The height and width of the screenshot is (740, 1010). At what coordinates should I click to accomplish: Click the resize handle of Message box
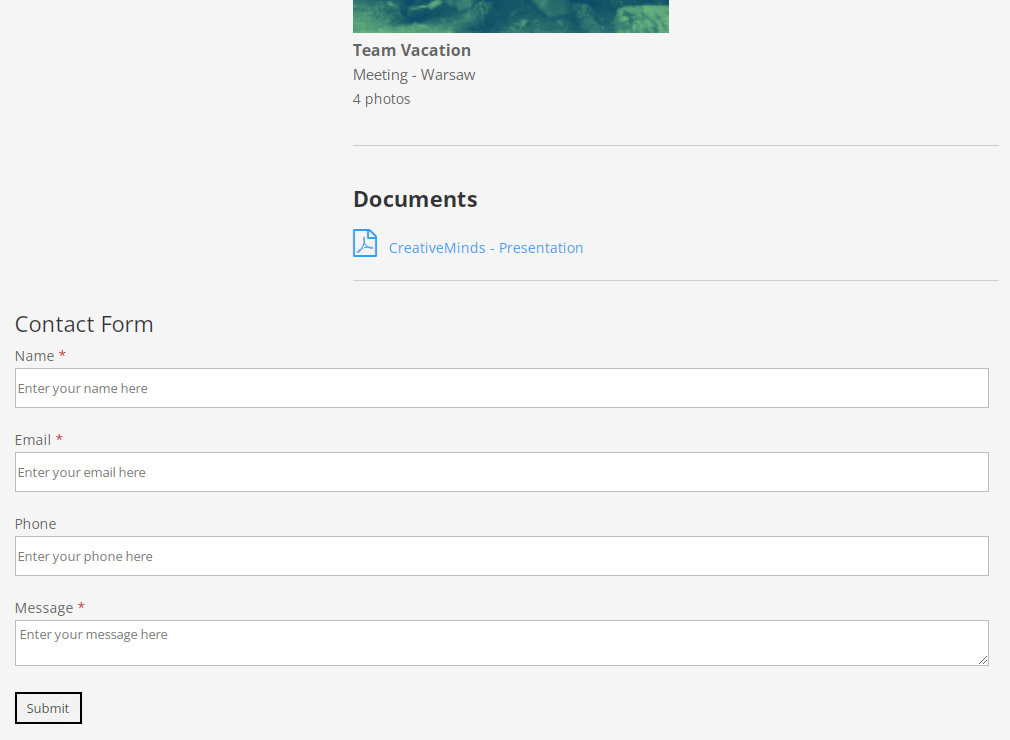click(x=983, y=659)
